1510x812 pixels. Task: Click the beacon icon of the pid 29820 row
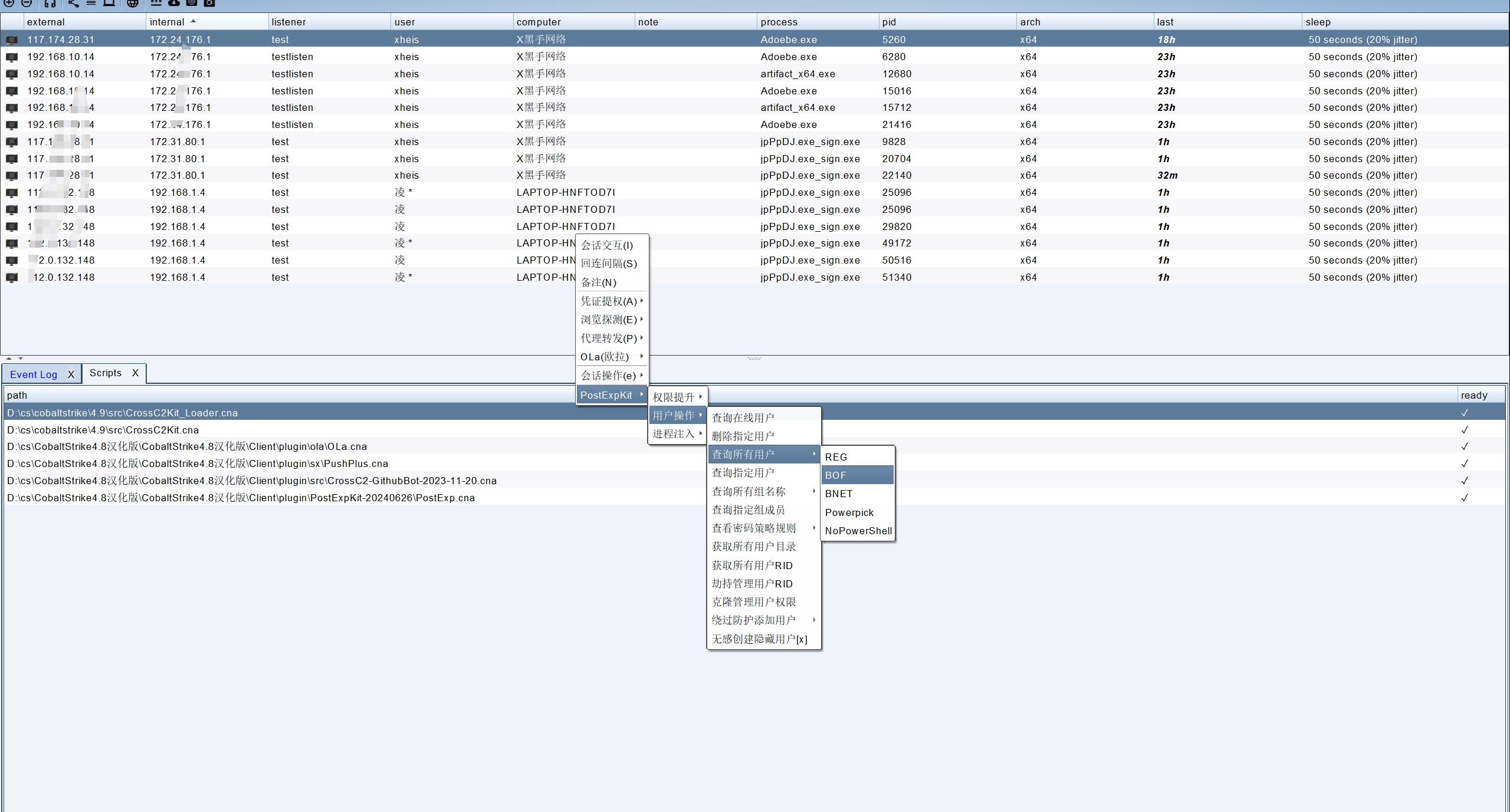point(12,227)
